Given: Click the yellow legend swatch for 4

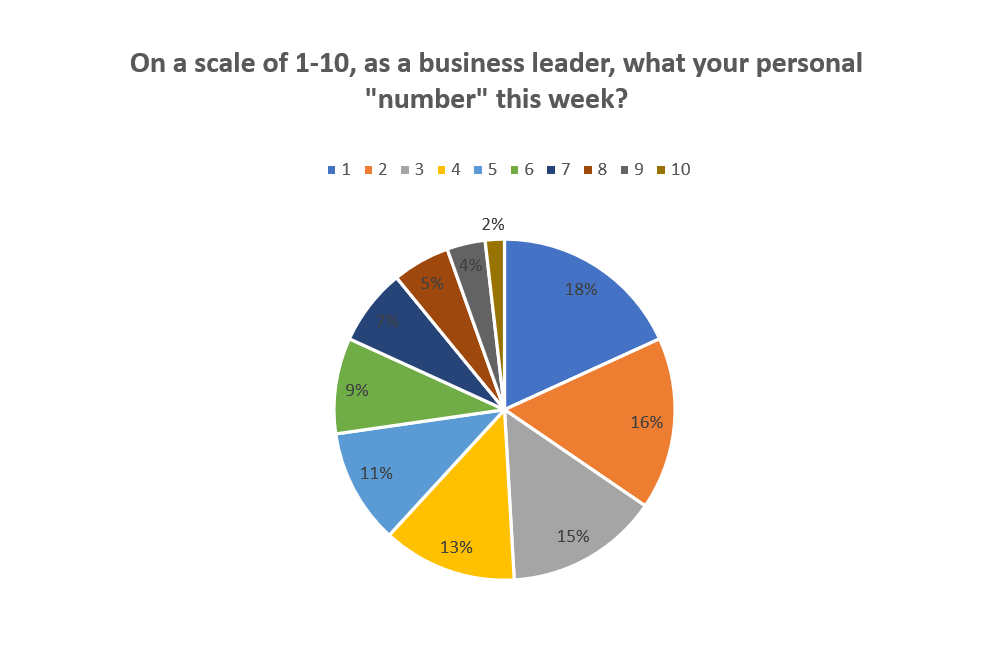Looking at the screenshot, I should pos(441,170).
